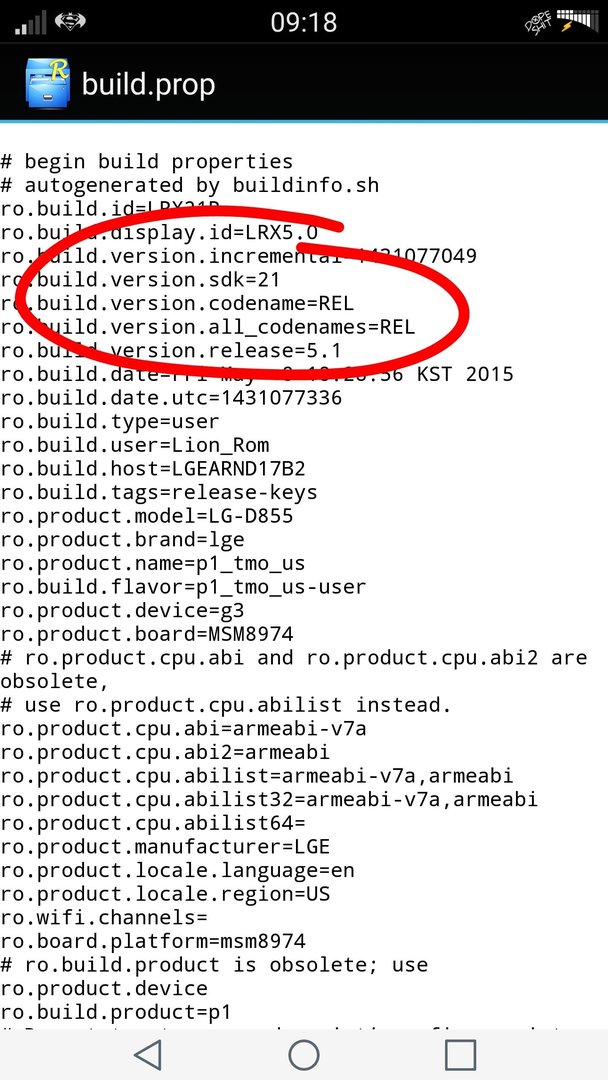This screenshot has height=1080, width=608.
Task: Tap the build.prop title text
Action: [149, 85]
